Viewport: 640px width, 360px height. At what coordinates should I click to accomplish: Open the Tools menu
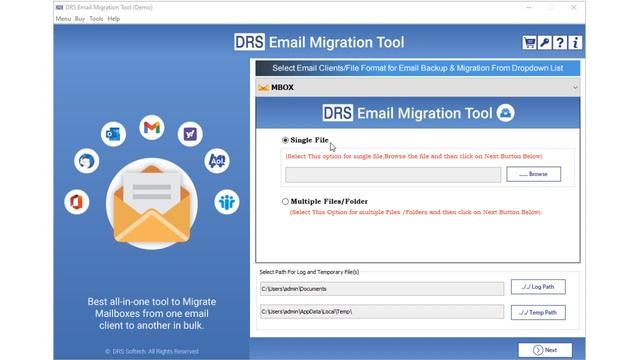[x=96, y=19]
